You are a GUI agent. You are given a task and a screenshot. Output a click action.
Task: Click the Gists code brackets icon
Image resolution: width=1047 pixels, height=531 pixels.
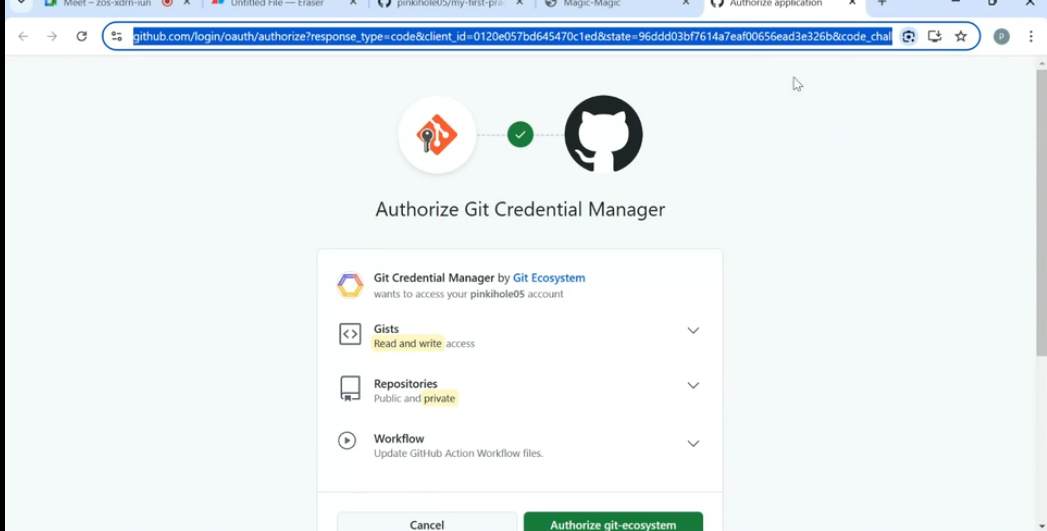(x=350, y=334)
